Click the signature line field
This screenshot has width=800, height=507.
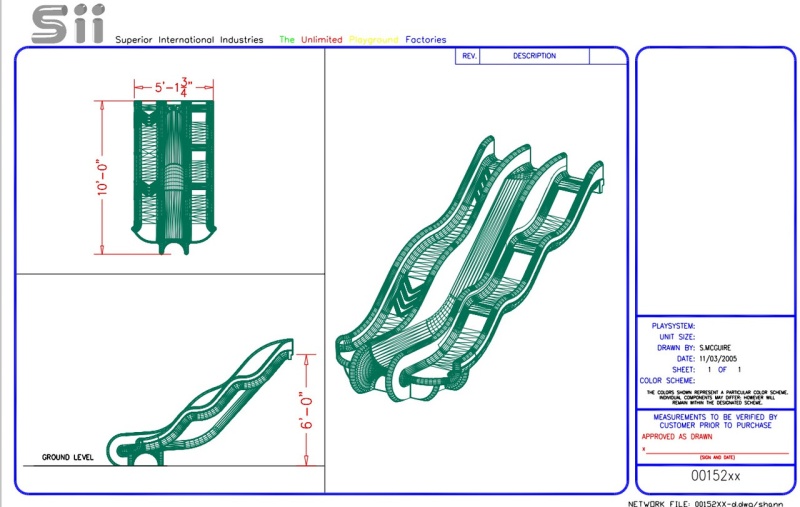tap(716, 451)
